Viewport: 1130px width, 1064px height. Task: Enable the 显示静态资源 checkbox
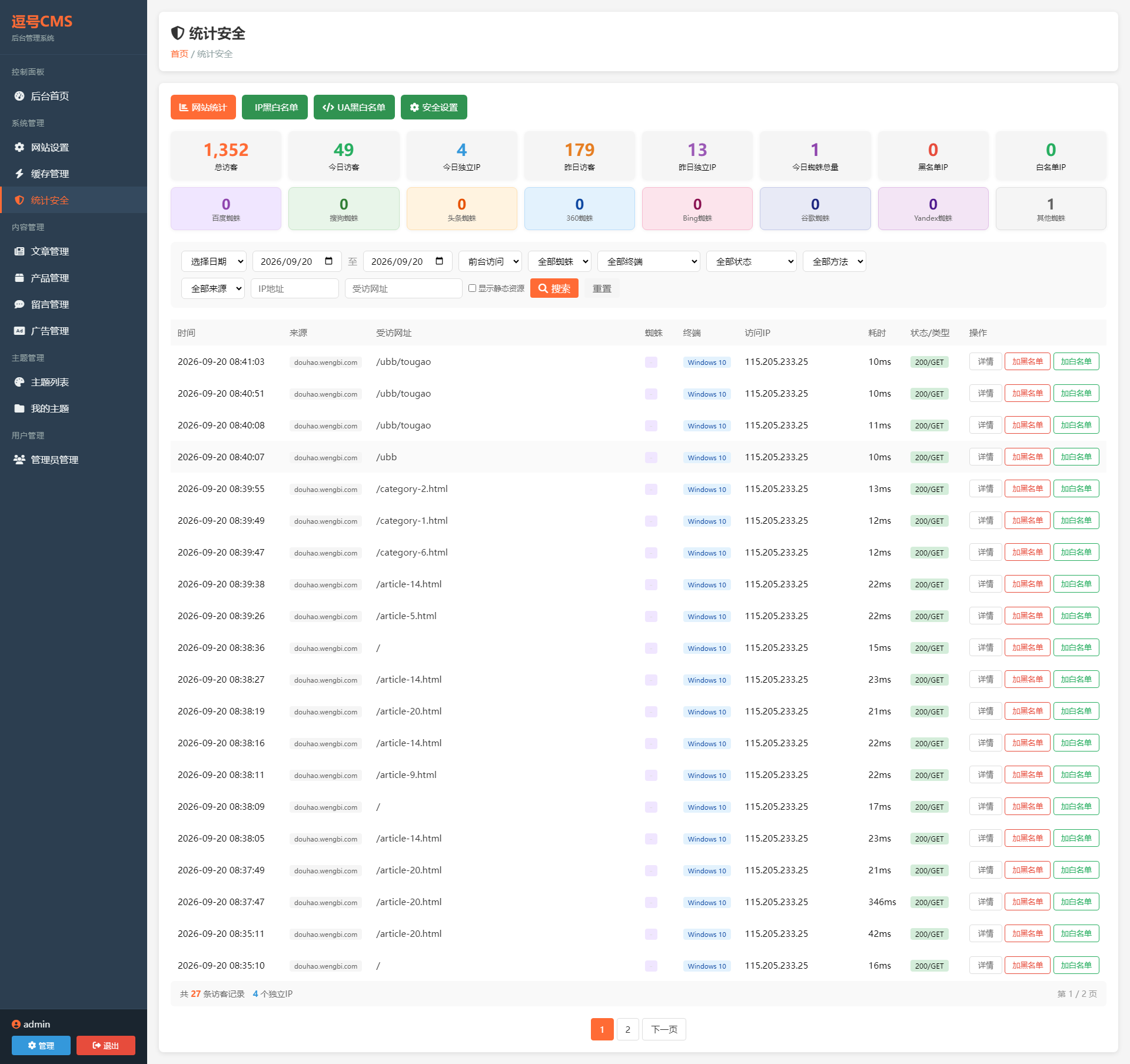click(472, 288)
